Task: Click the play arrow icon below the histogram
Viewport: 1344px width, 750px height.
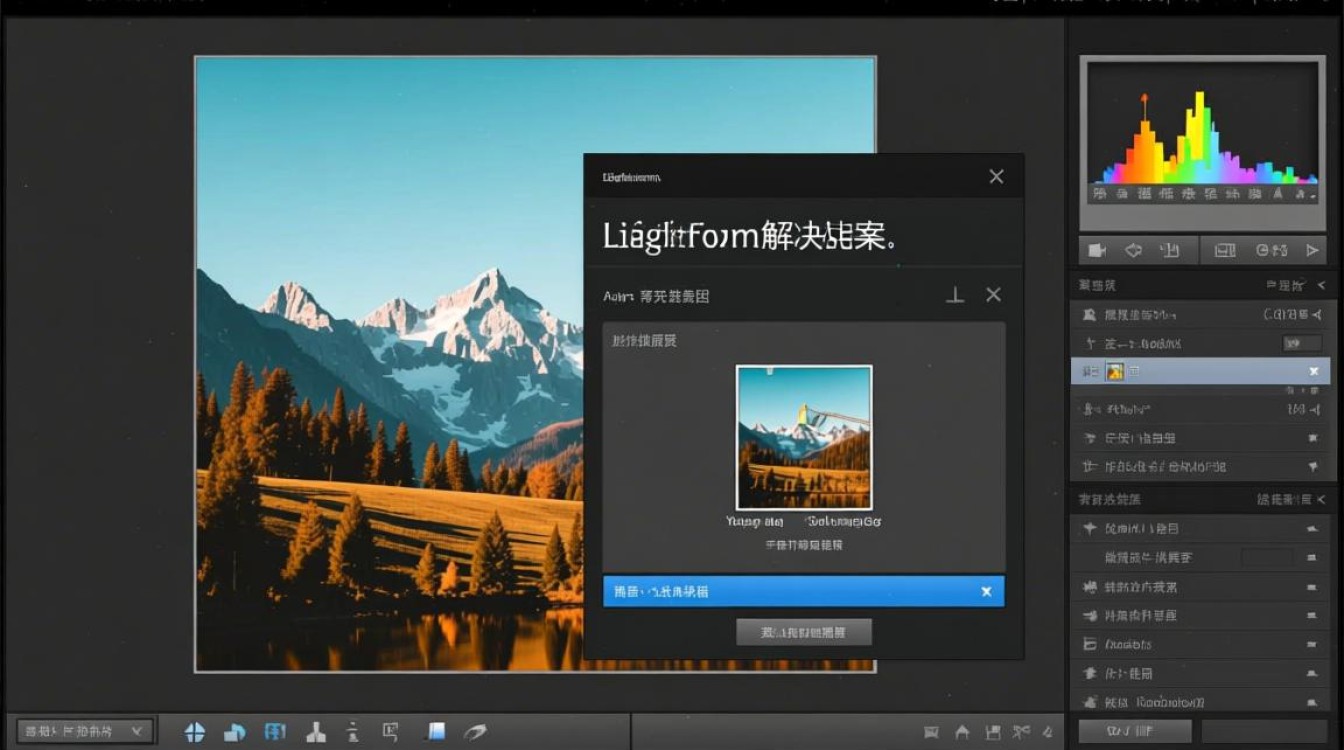Action: [1313, 250]
